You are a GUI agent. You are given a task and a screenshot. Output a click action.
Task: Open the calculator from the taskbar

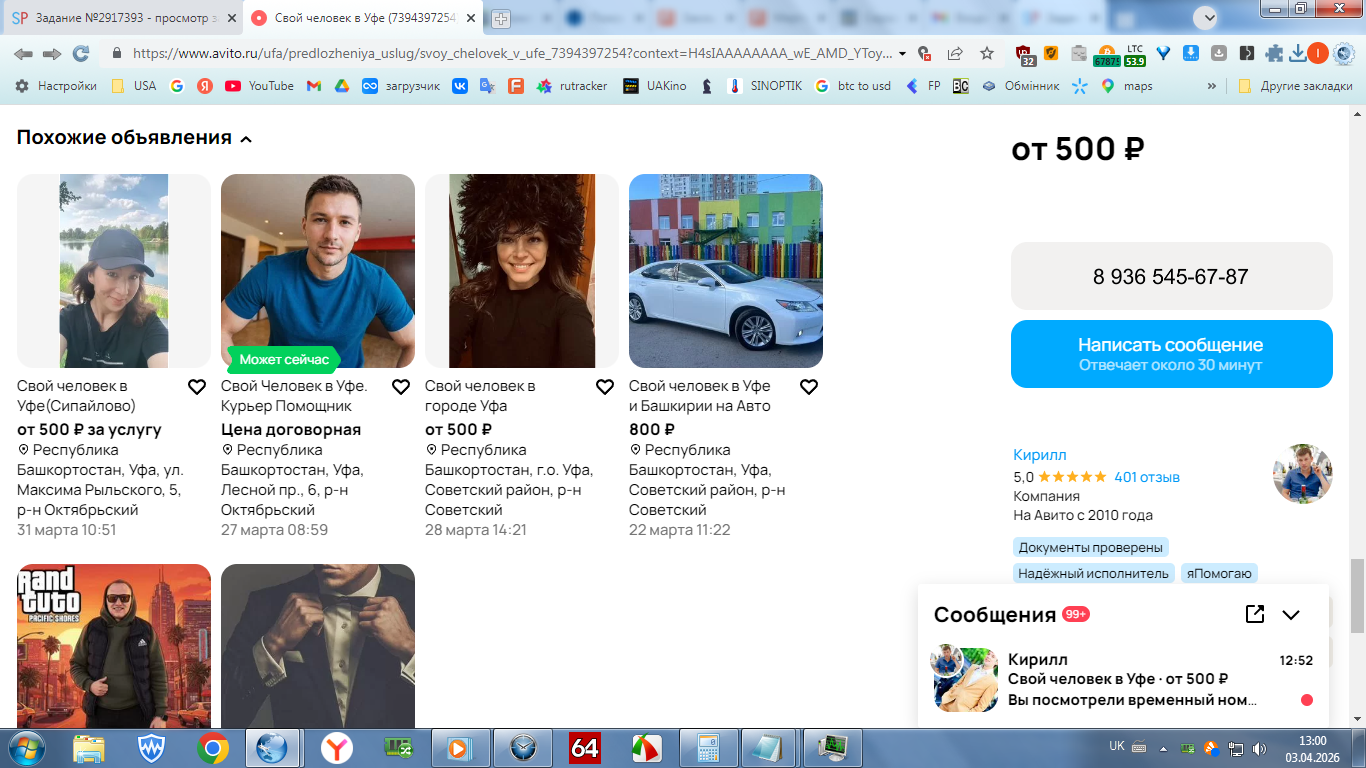[x=708, y=748]
